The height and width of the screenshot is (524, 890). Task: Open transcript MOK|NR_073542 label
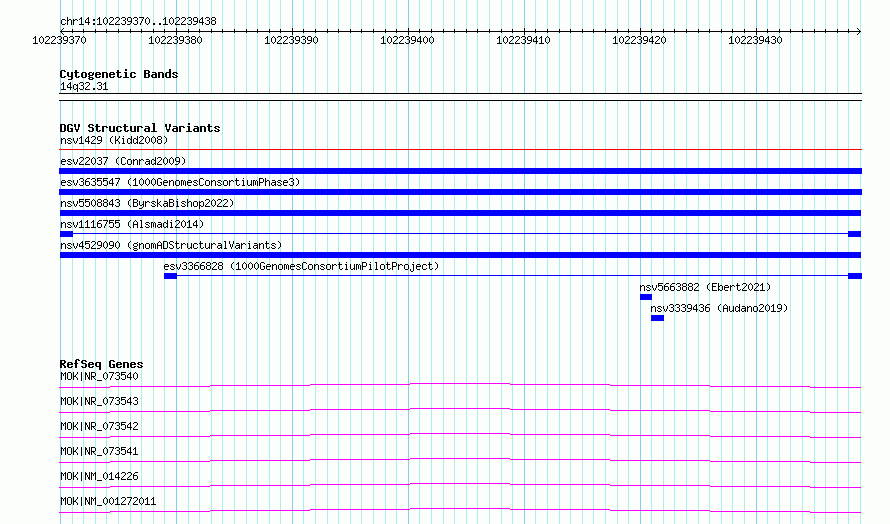(x=99, y=426)
